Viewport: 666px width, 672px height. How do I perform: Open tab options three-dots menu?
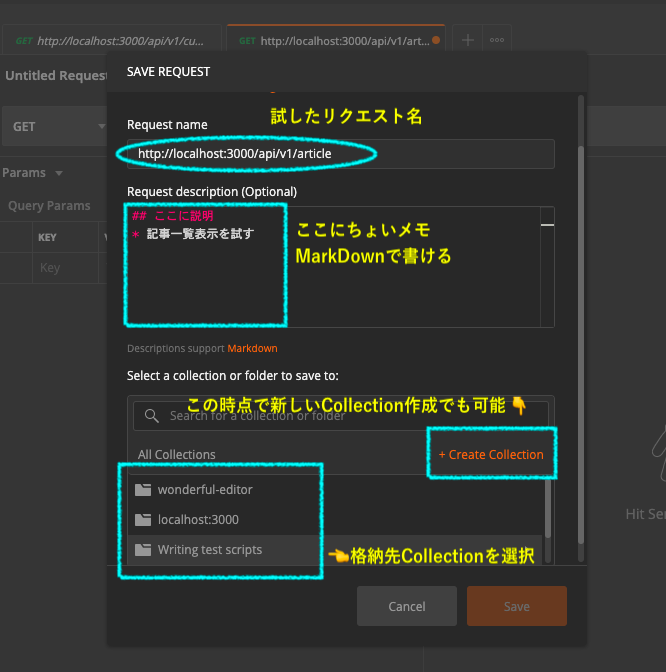tap(497, 40)
